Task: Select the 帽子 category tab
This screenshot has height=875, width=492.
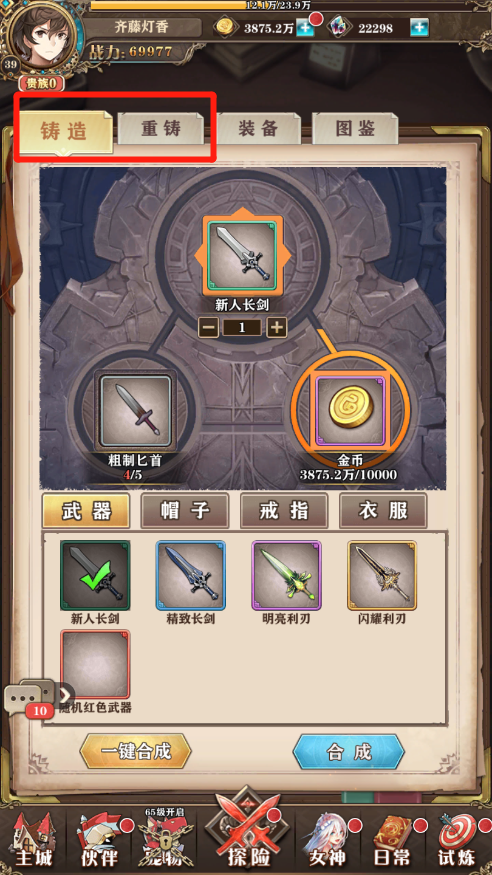Action: 185,510
